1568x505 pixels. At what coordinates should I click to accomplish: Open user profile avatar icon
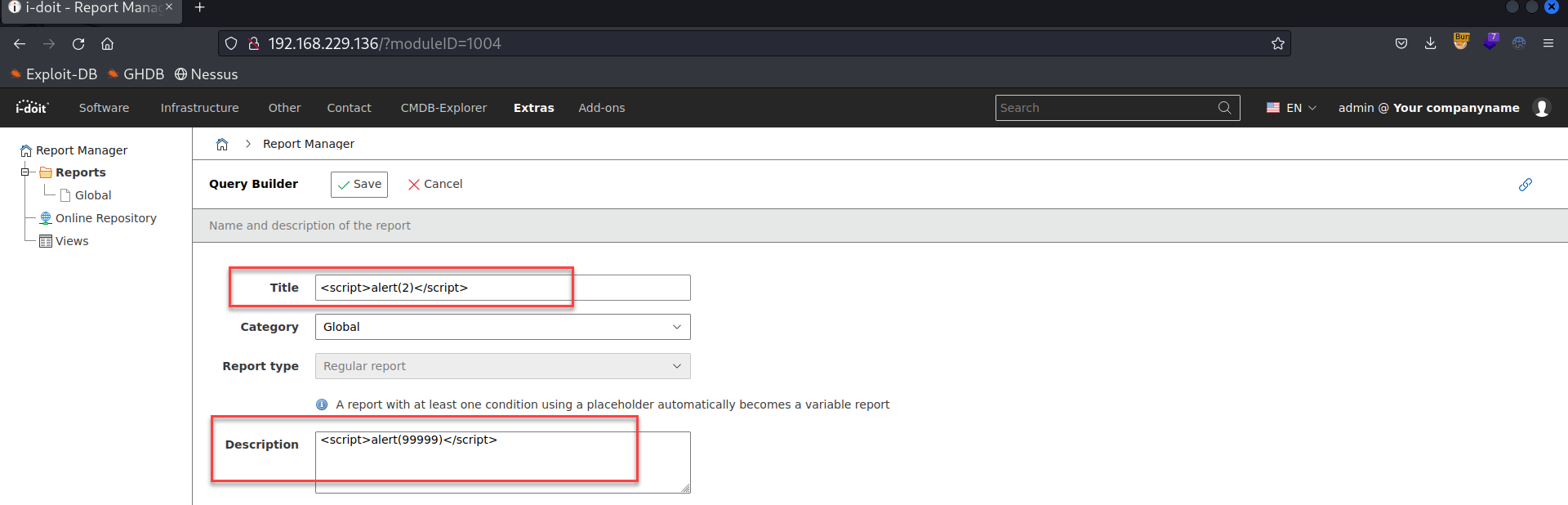point(1542,108)
